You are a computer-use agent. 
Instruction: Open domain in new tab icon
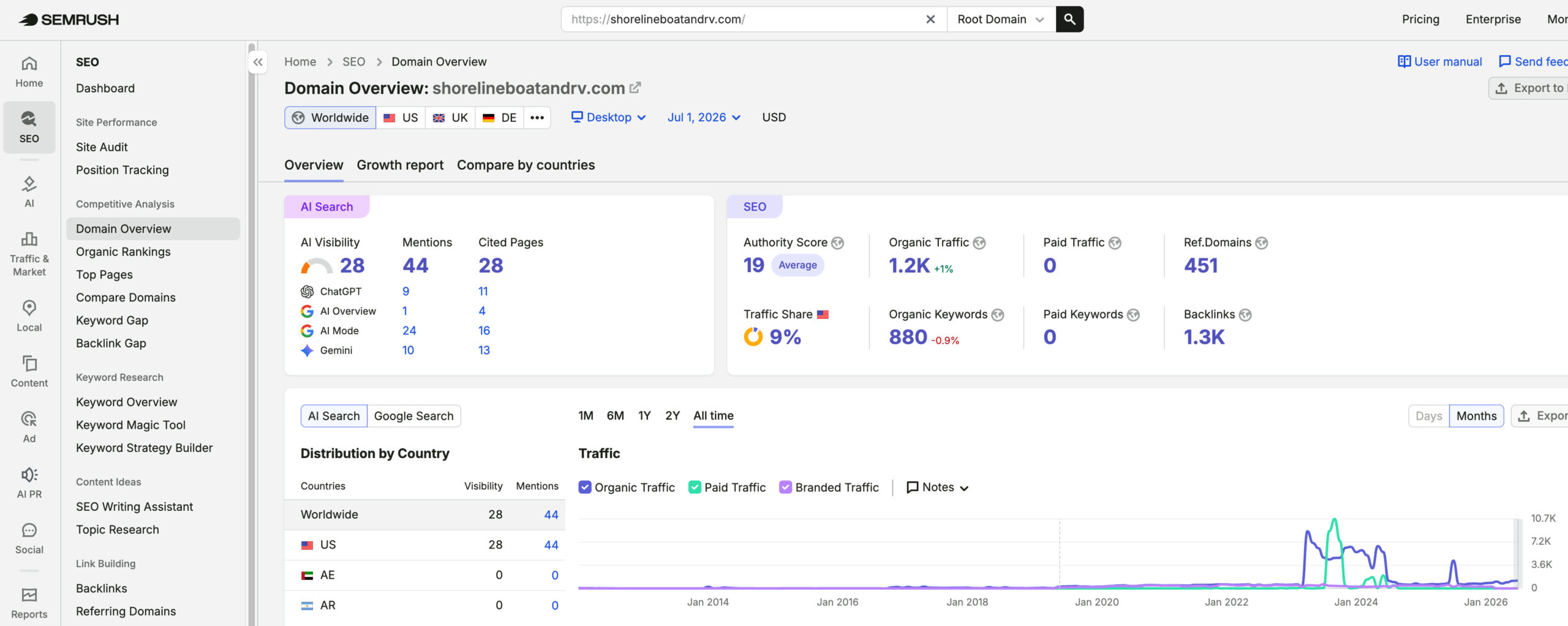(x=635, y=88)
